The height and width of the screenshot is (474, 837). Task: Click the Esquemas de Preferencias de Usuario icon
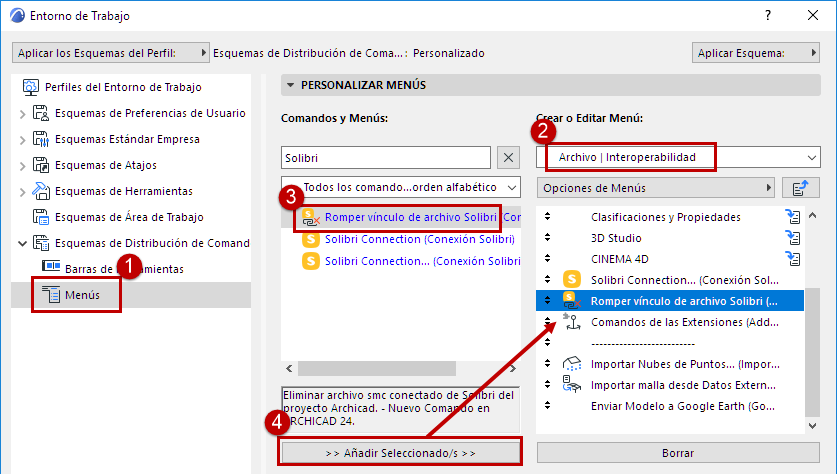[x=41, y=113]
